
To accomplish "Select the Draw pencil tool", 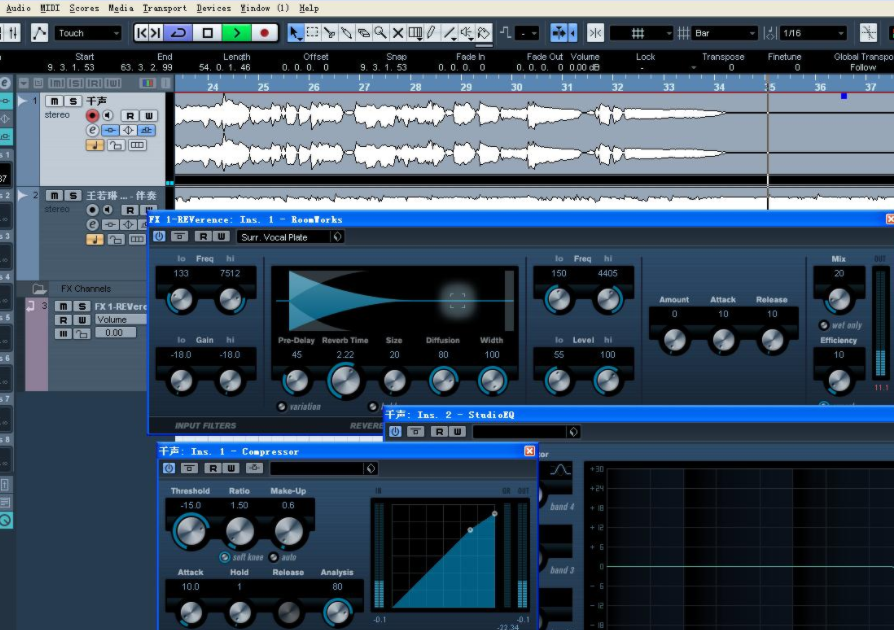I will pyautogui.click(x=432, y=32).
